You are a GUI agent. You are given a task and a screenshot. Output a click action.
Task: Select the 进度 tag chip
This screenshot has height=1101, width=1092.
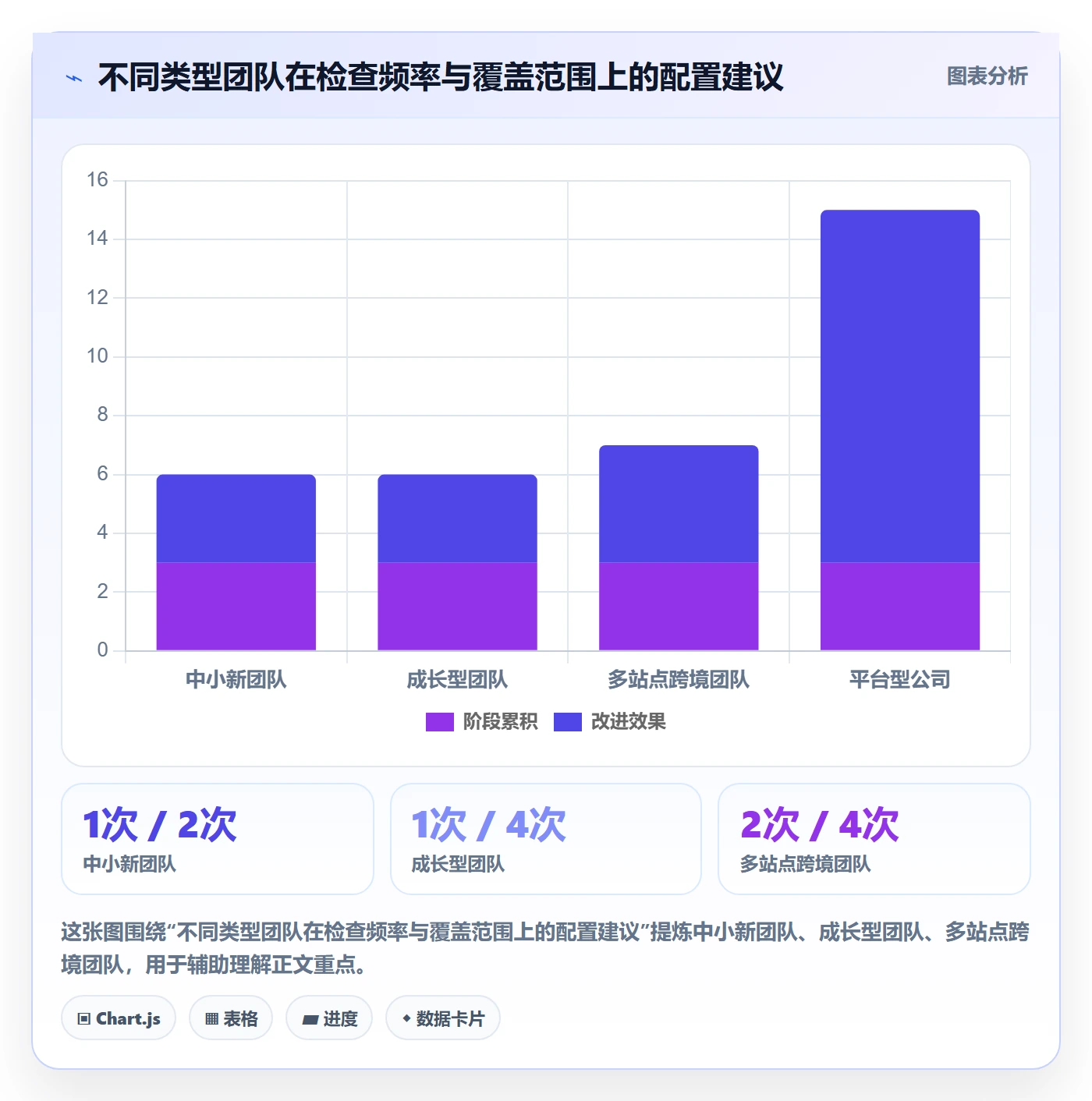tap(329, 1018)
